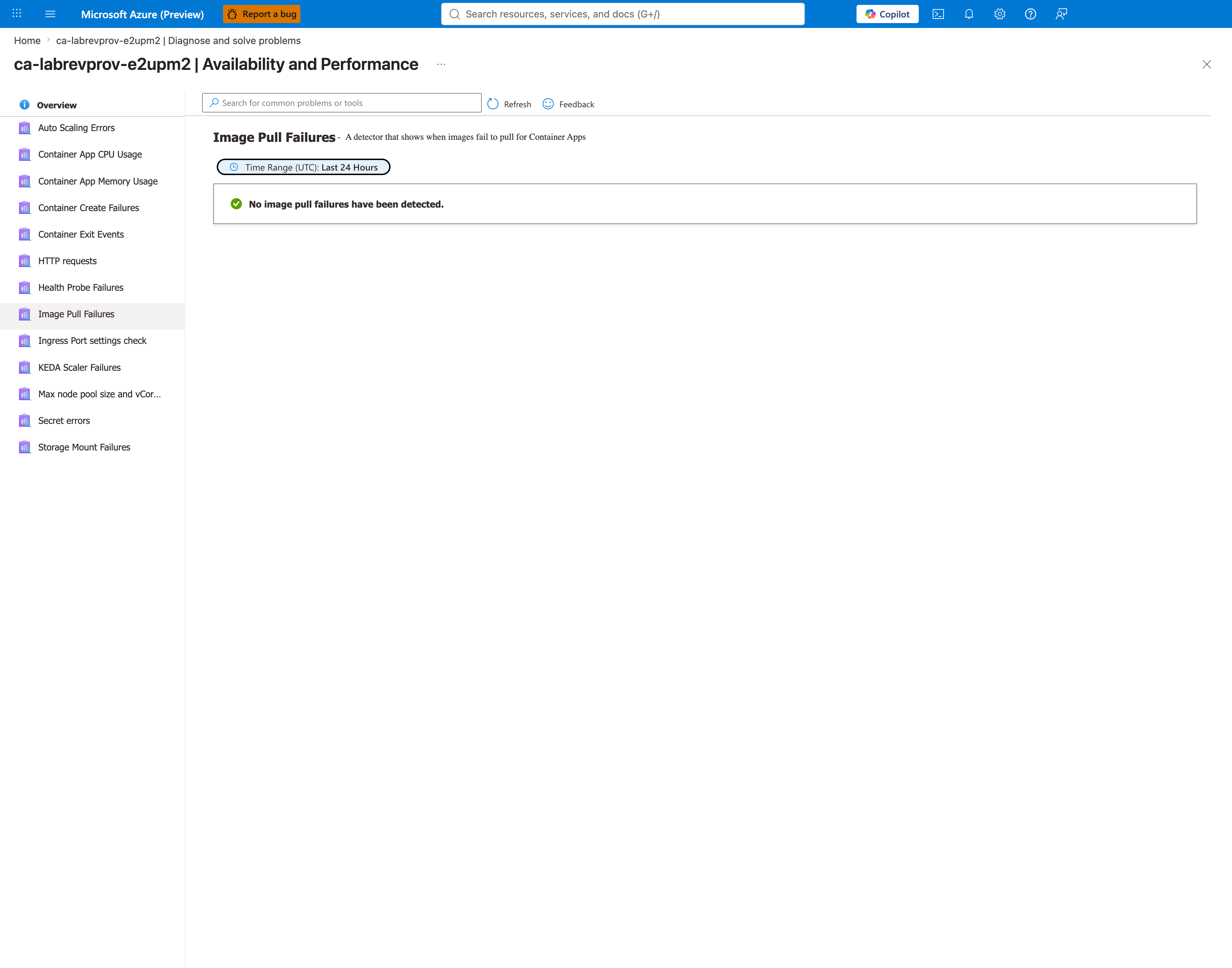Click the Container App CPU Usage icon

[x=24, y=155]
